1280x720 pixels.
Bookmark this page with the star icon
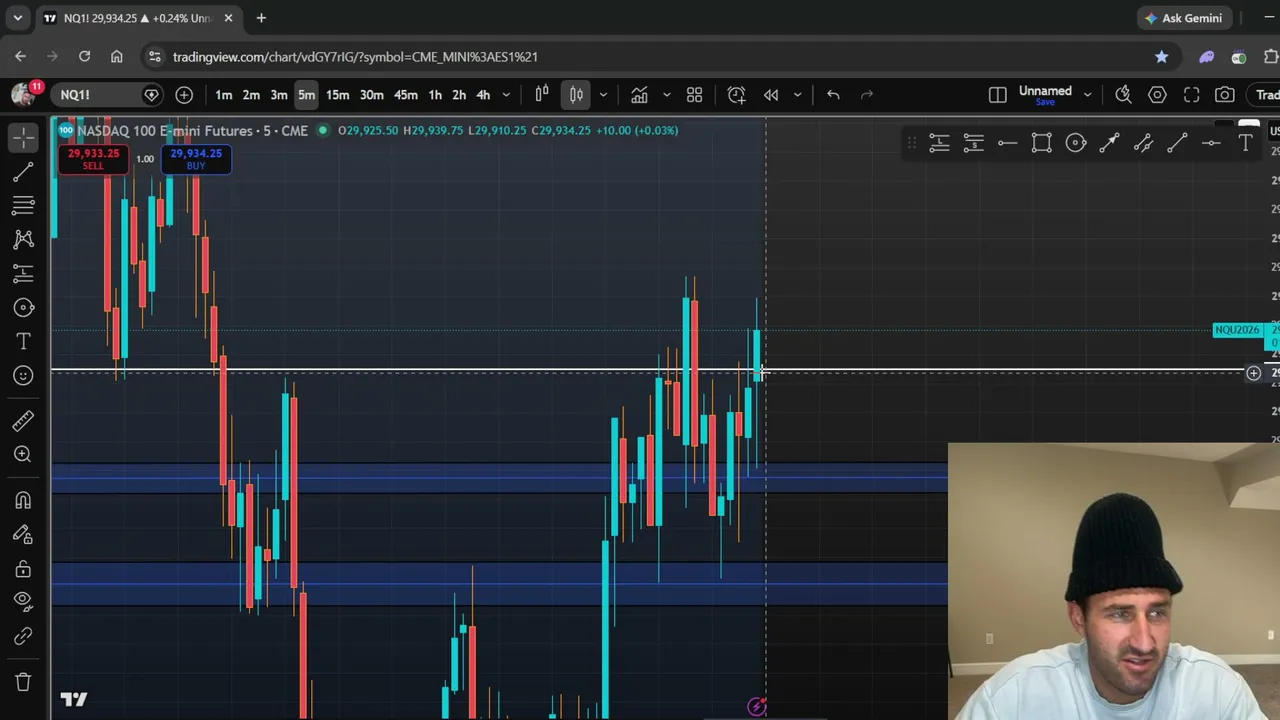[1161, 57]
